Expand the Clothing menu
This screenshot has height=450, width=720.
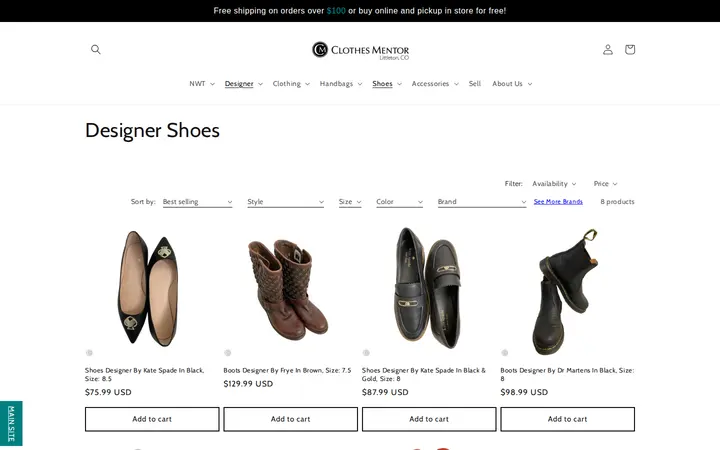tap(291, 84)
